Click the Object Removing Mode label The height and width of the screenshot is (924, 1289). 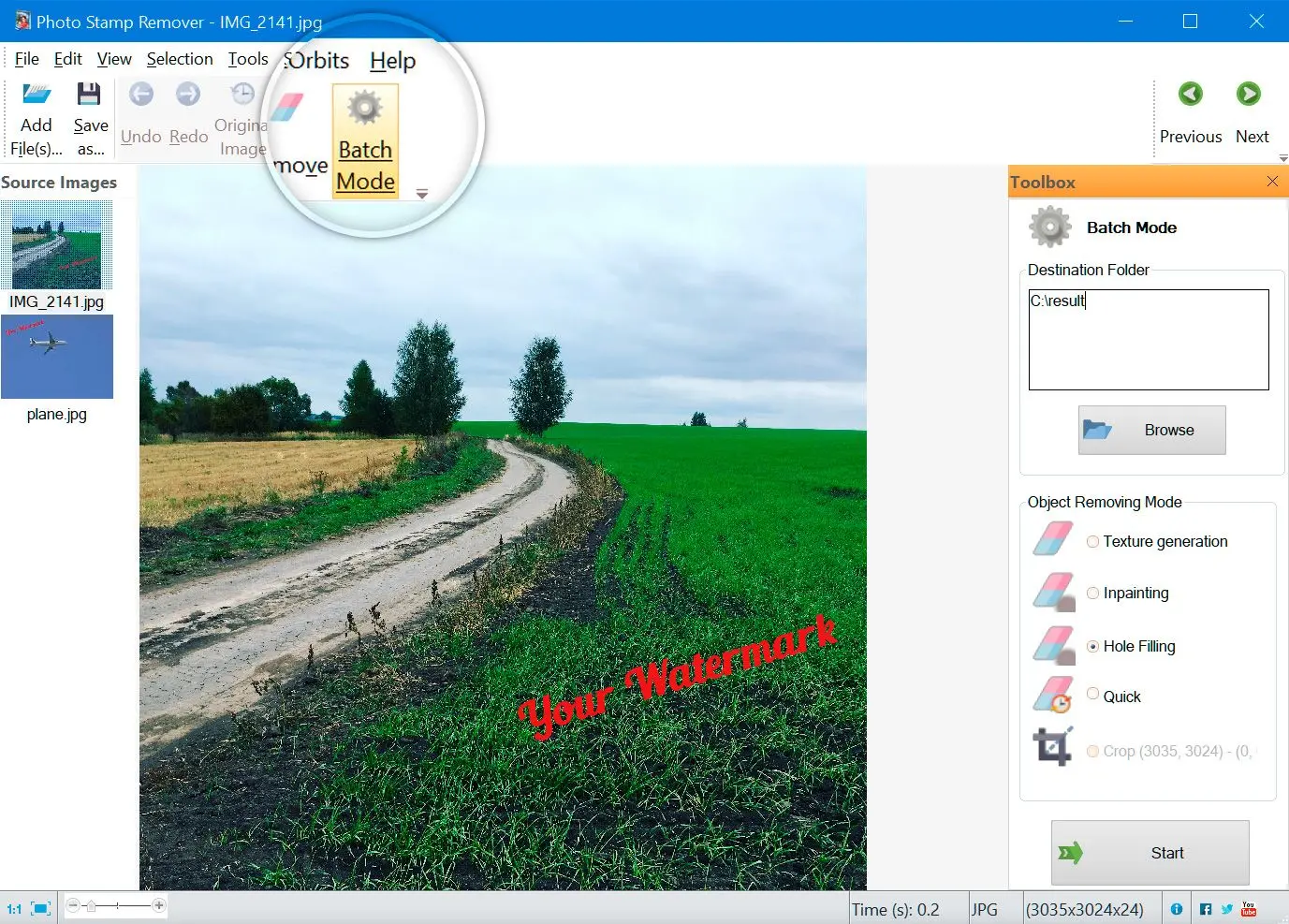pyautogui.click(x=1105, y=502)
